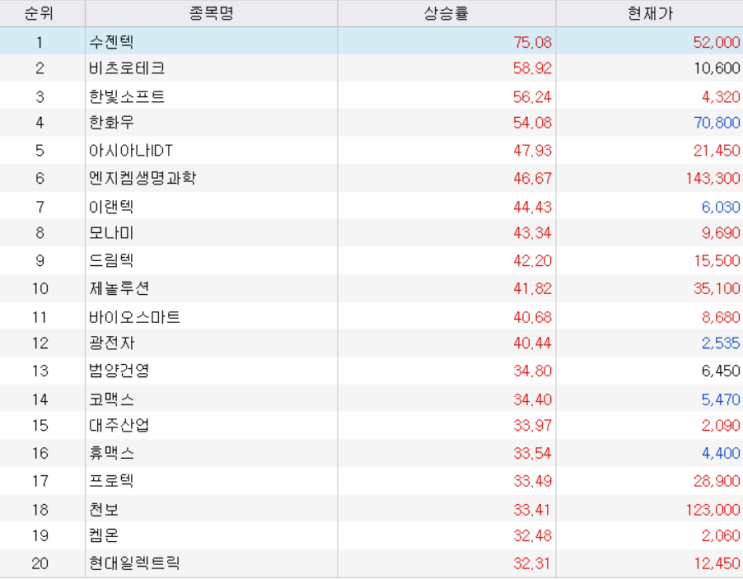Viewport: 743px width, 579px height.
Task: Click the 75.08 rise rate value
Action: [x=533, y=42]
